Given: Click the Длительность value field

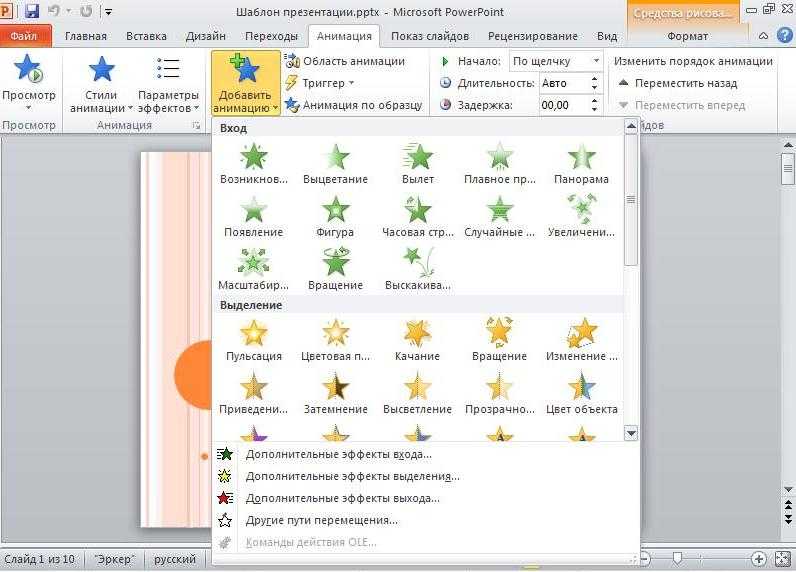Looking at the screenshot, I should tap(563, 83).
